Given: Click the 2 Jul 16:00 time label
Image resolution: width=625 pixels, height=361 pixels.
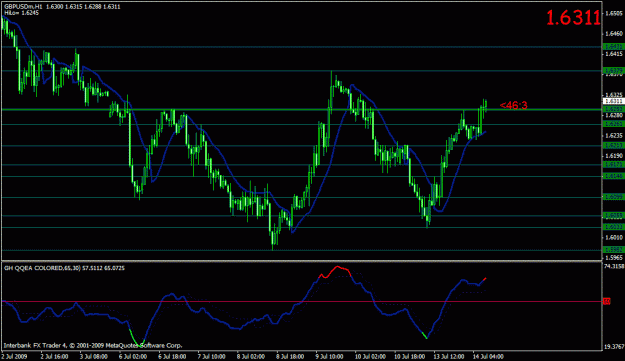Looking at the screenshot, I should 54,356.
